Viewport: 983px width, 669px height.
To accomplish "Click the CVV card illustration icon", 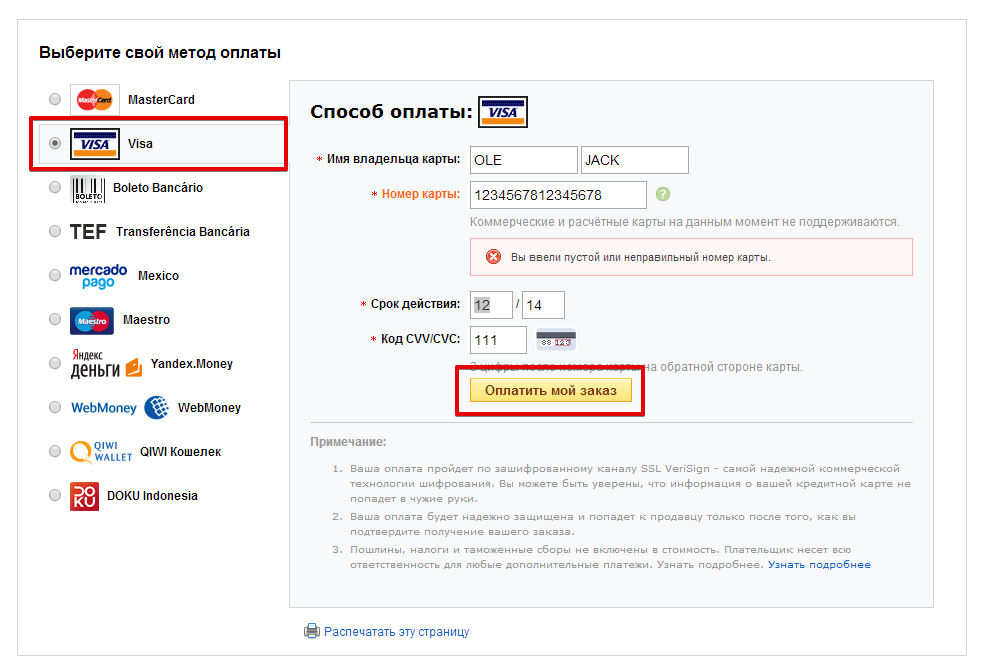I will [555, 340].
